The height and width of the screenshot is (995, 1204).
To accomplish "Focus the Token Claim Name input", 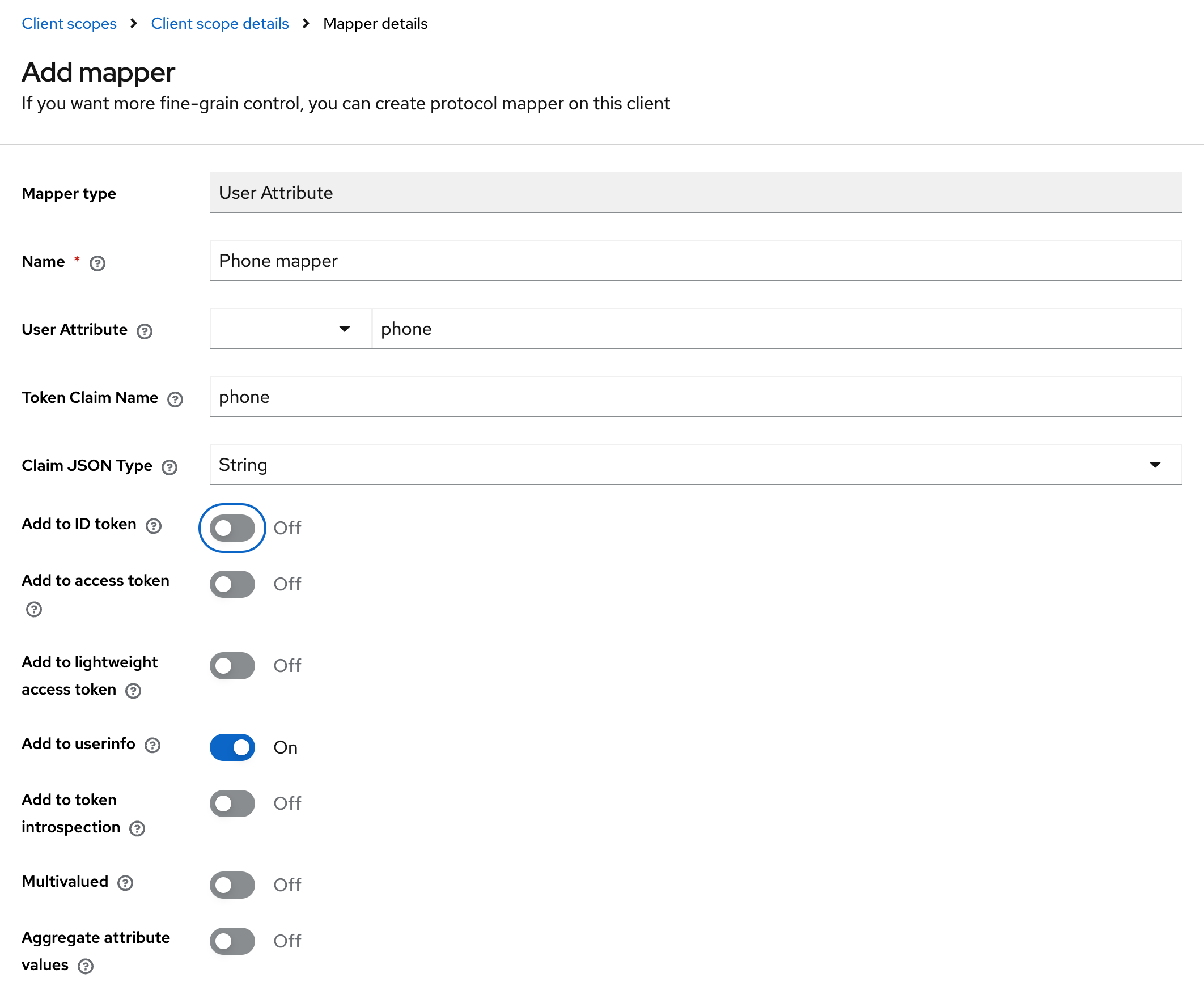I will pyautogui.click(x=695, y=397).
